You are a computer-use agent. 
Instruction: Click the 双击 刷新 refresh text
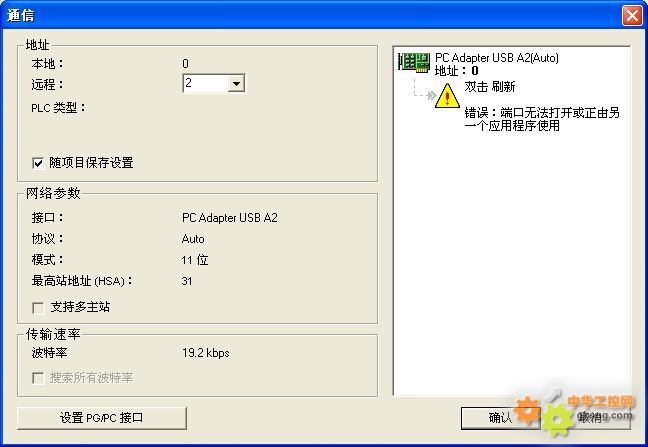pos(490,87)
